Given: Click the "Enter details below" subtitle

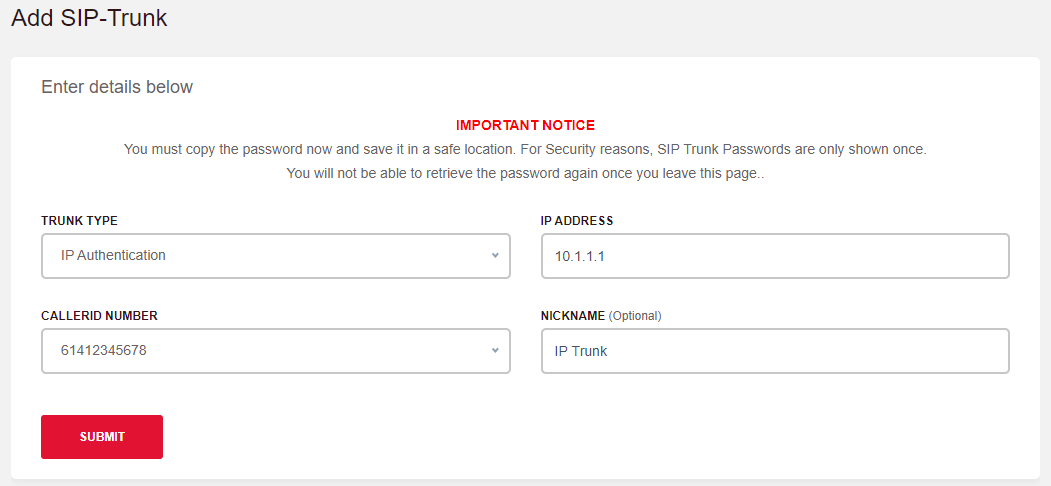Looking at the screenshot, I should (117, 87).
